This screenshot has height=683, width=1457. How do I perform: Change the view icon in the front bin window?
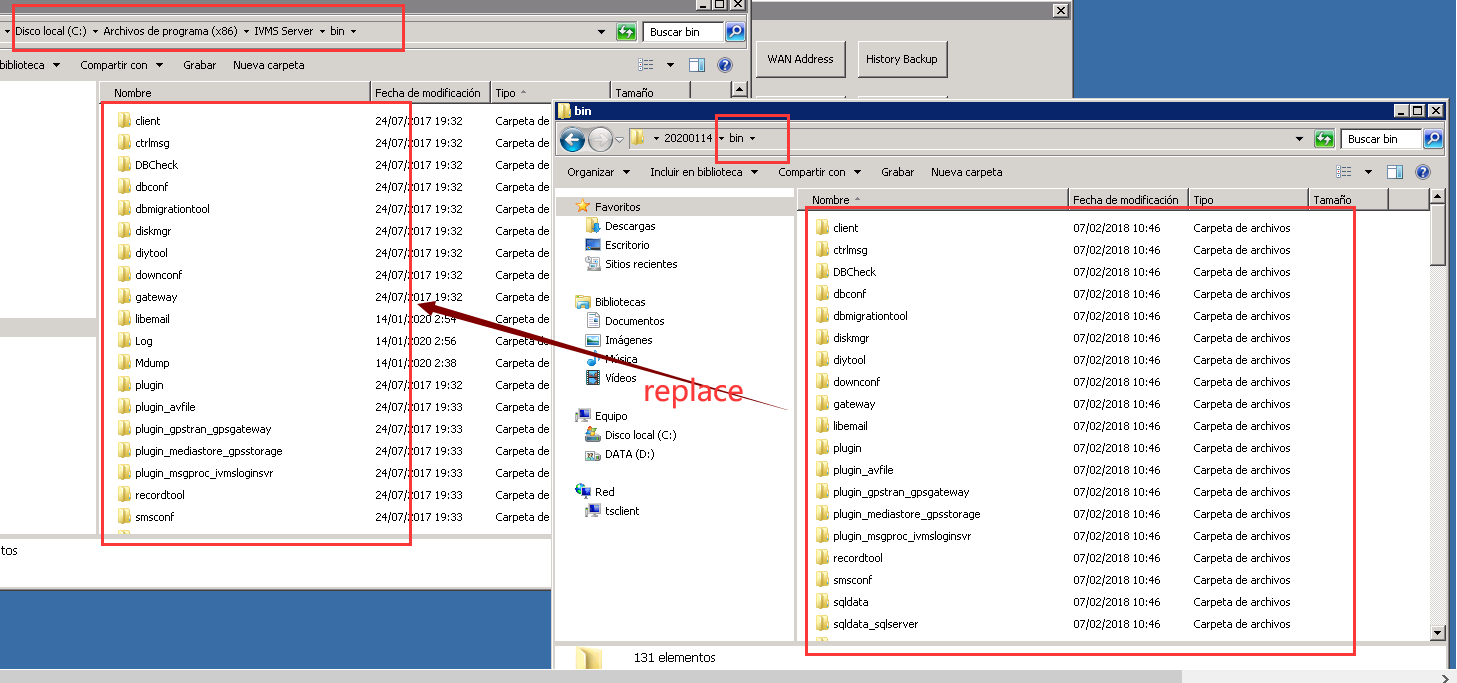click(x=1344, y=172)
